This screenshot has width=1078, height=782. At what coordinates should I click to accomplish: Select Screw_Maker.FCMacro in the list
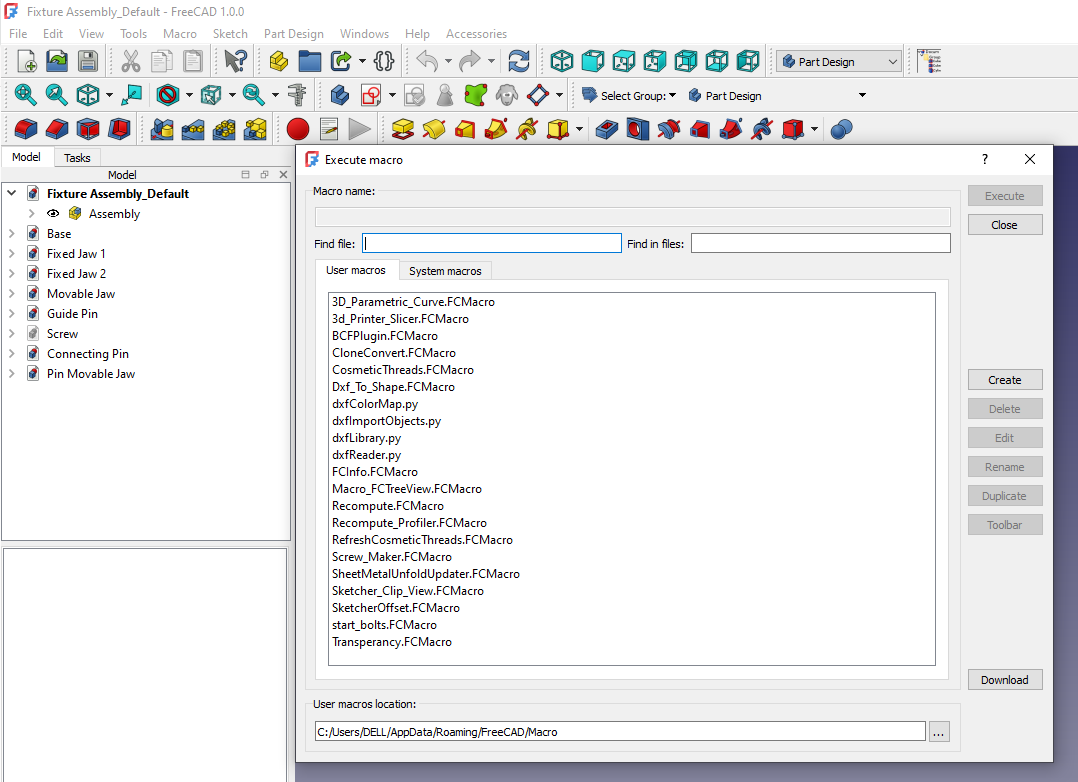392,557
